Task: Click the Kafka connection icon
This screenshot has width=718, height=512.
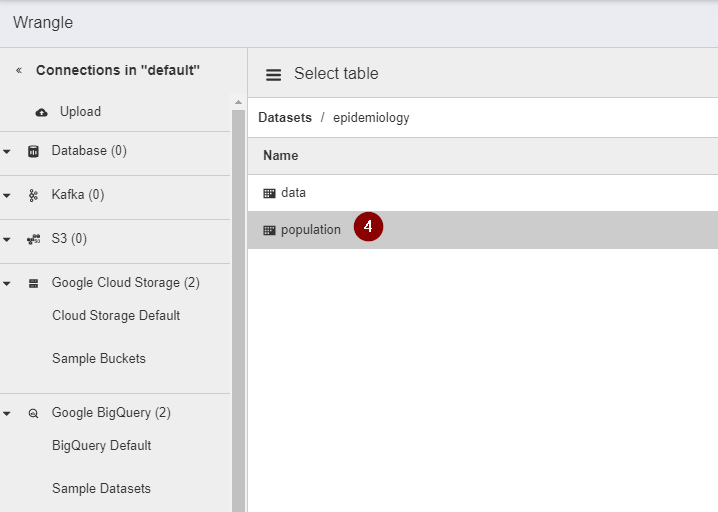Action: [33, 195]
